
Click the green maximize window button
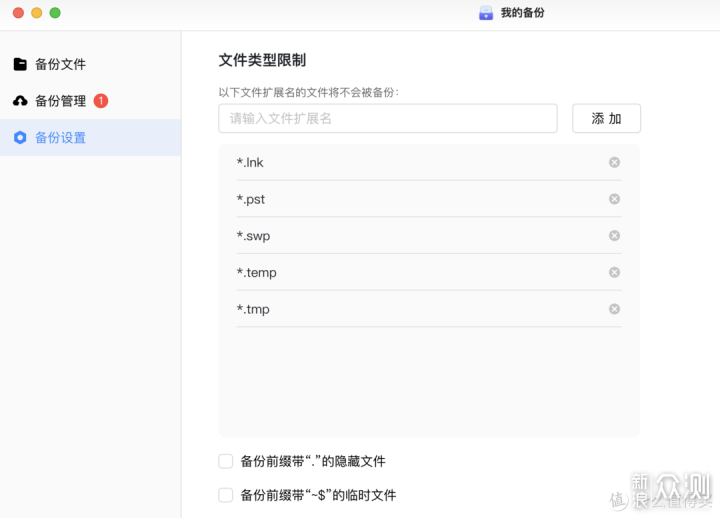coord(55,13)
